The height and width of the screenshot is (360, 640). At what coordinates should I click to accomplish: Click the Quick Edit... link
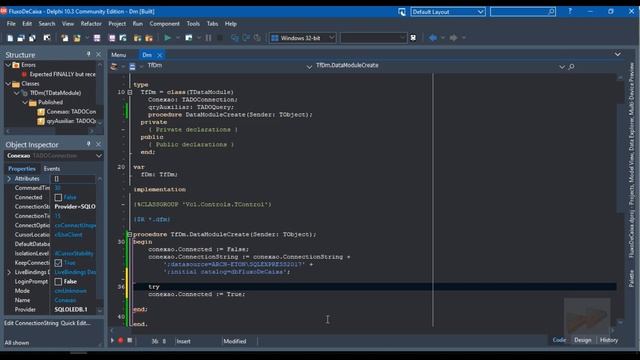pyautogui.click(x=76, y=323)
